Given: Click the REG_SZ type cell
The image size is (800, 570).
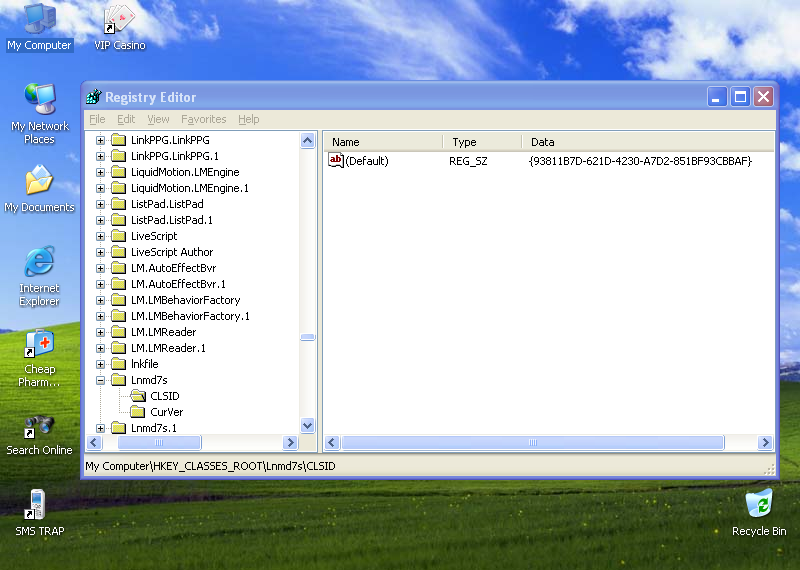Looking at the screenshot, I should pos(468,161).
